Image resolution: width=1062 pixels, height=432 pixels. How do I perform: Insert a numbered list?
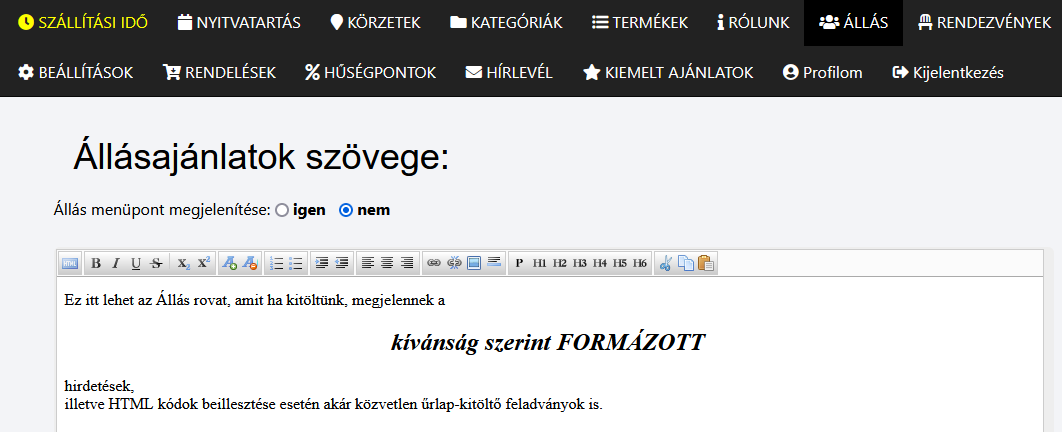click(276, 263)
